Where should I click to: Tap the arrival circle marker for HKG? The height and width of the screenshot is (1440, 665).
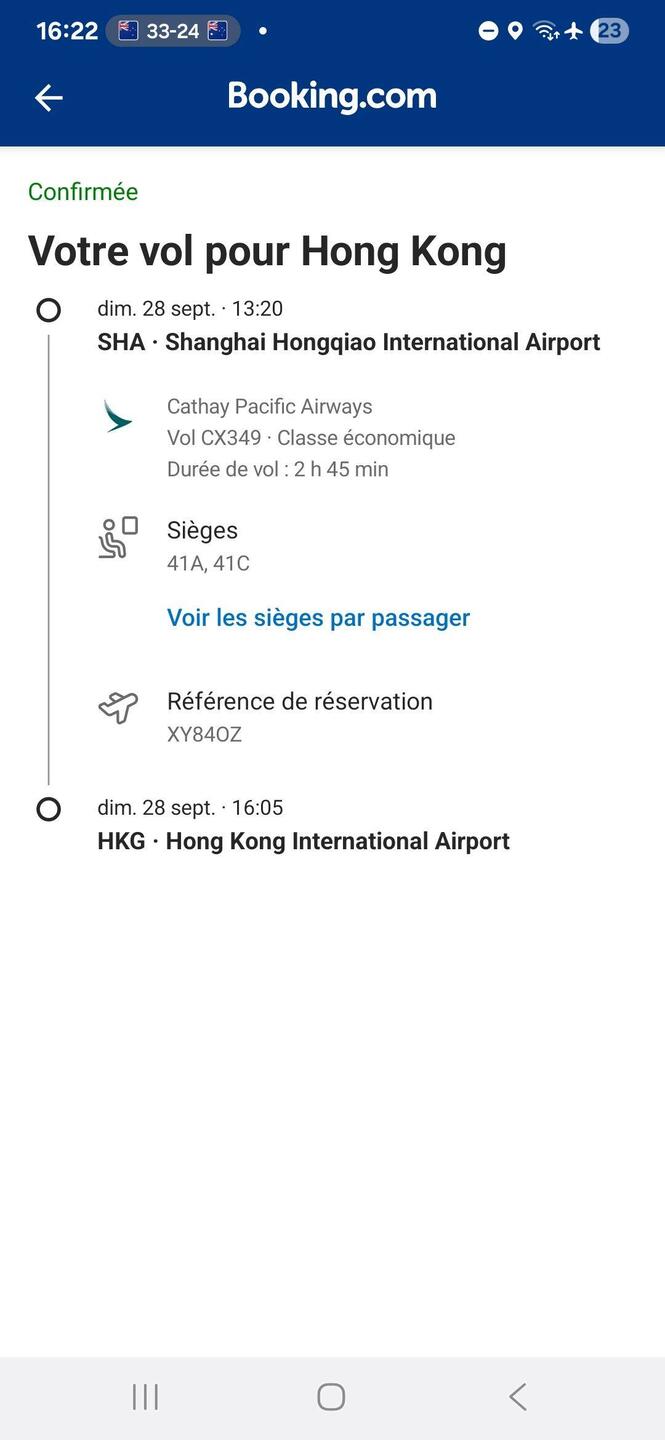49,809
